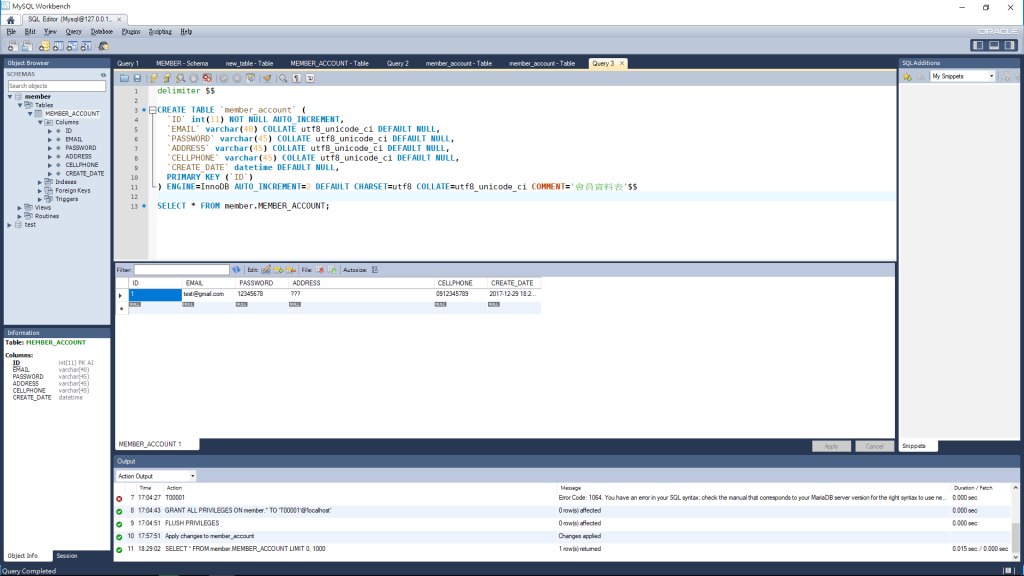Click the create new schema icon

pos(44,46)
